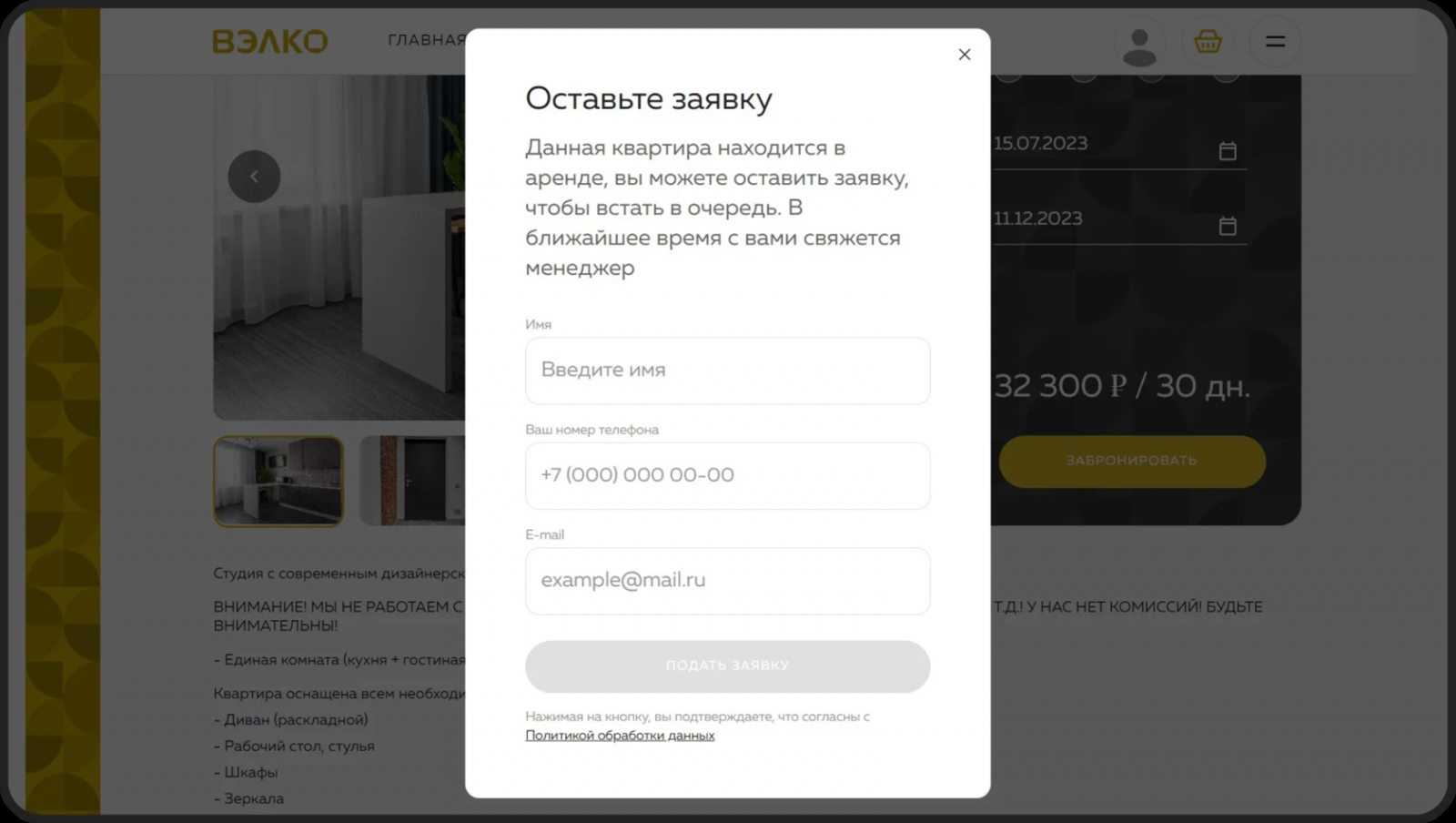1456x823 pixels.
Task: Open calendar icon next to 11.12.2023
Action: click(x=1228, y=225)
